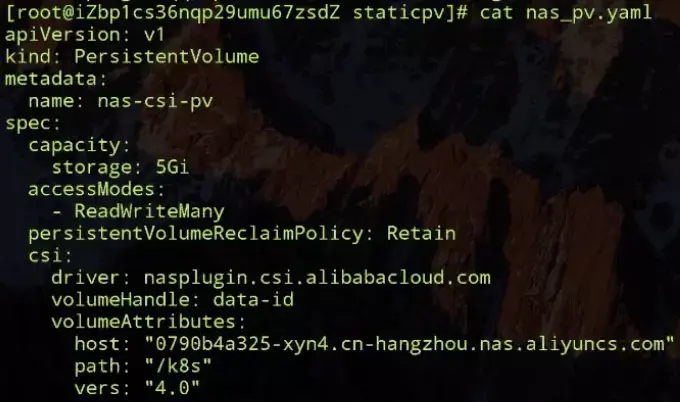This screenshot has height=402, width=680.
Task: Click the 'apiVersion: v1' line
Action: 85,35
